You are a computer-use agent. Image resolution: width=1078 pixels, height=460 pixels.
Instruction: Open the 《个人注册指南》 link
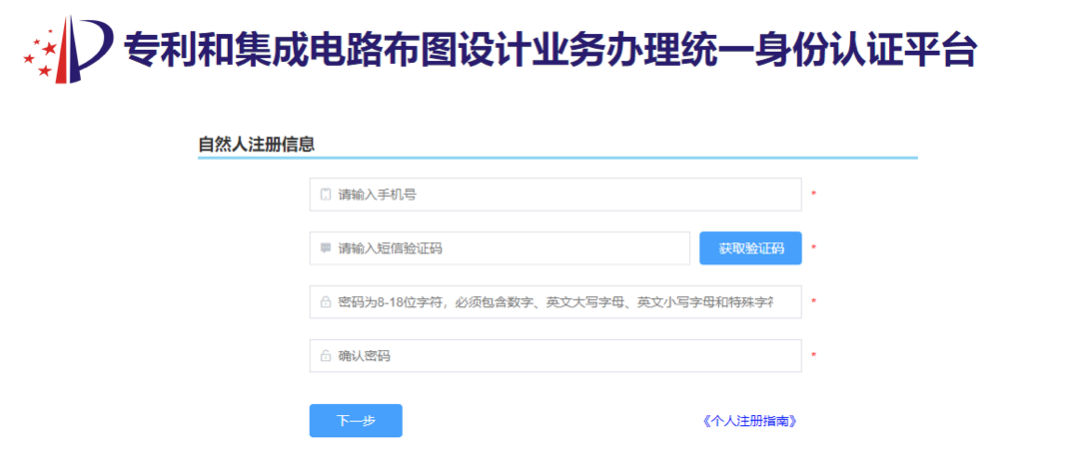pyautogui.click(x=751, y=421)
